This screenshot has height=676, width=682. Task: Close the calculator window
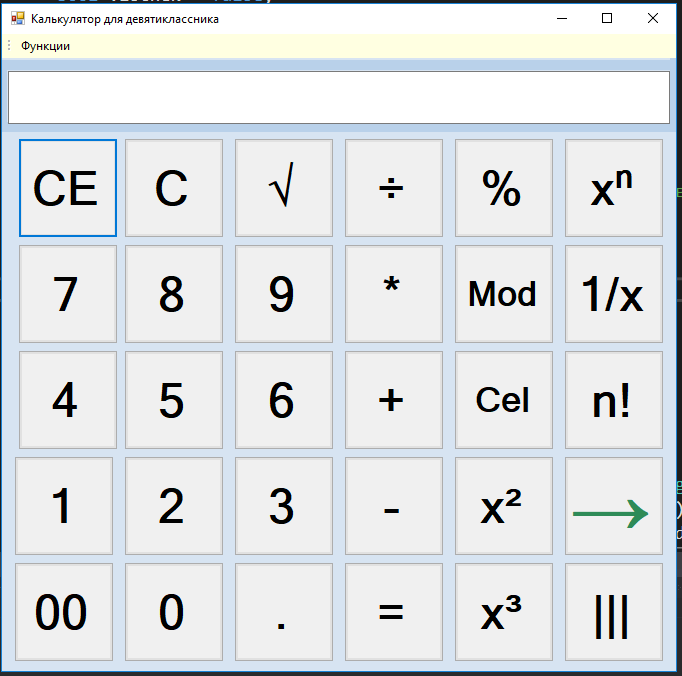652,18
